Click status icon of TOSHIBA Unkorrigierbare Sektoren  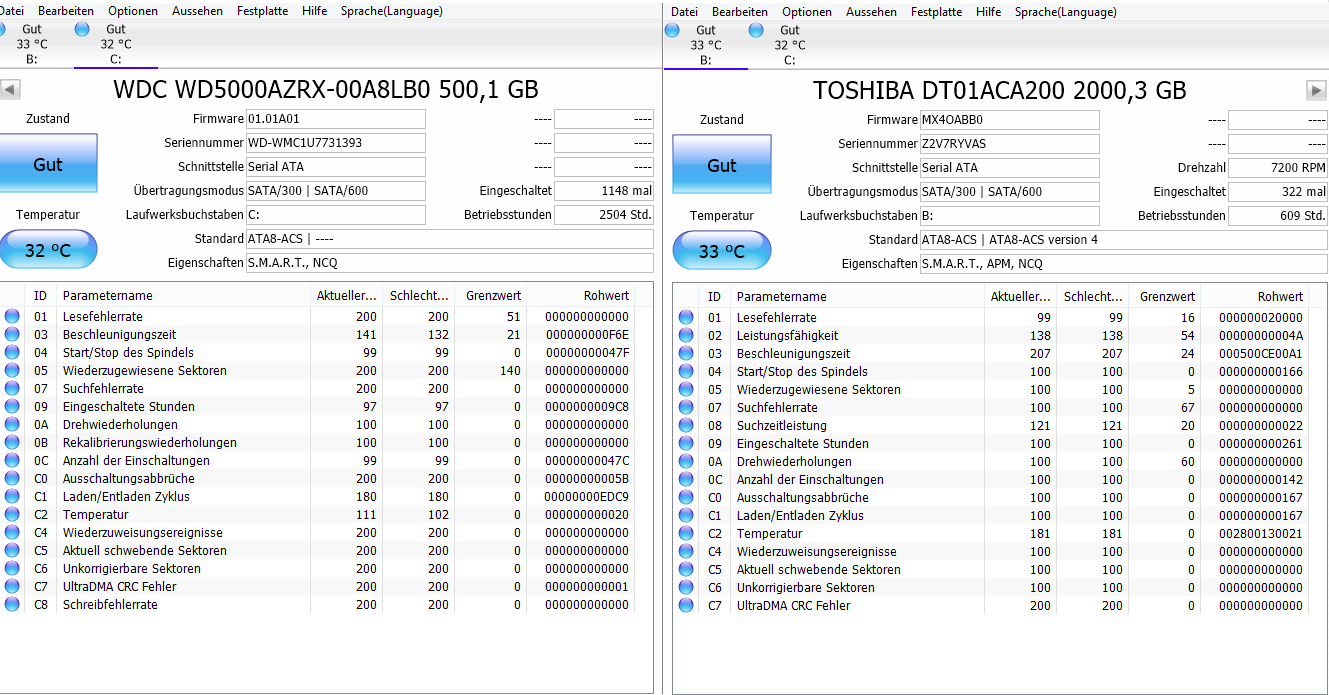tap(686, 587)
